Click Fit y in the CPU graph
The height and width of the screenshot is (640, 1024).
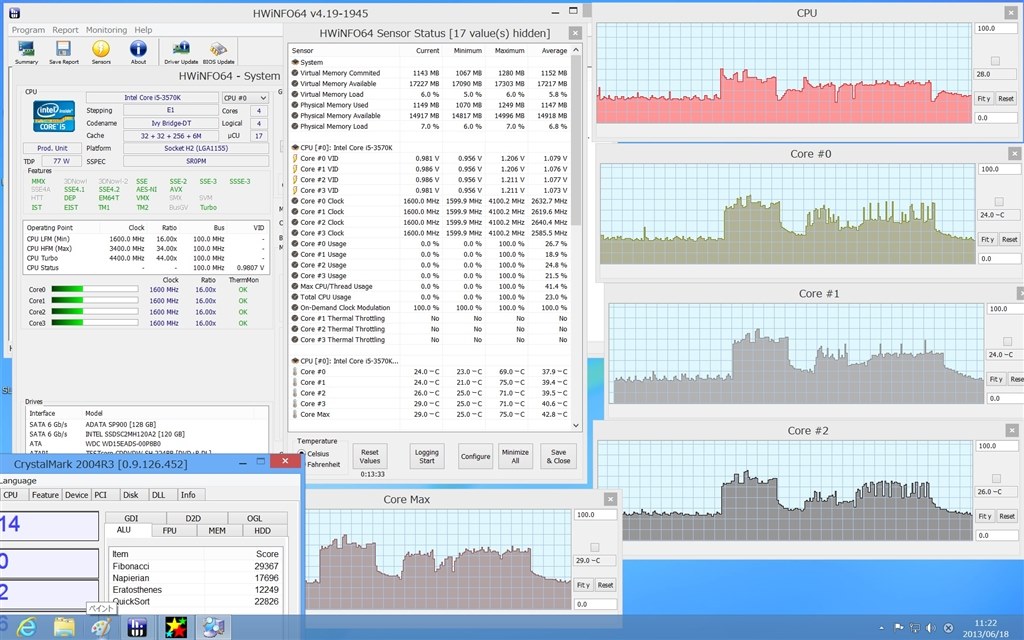[984, 99]
